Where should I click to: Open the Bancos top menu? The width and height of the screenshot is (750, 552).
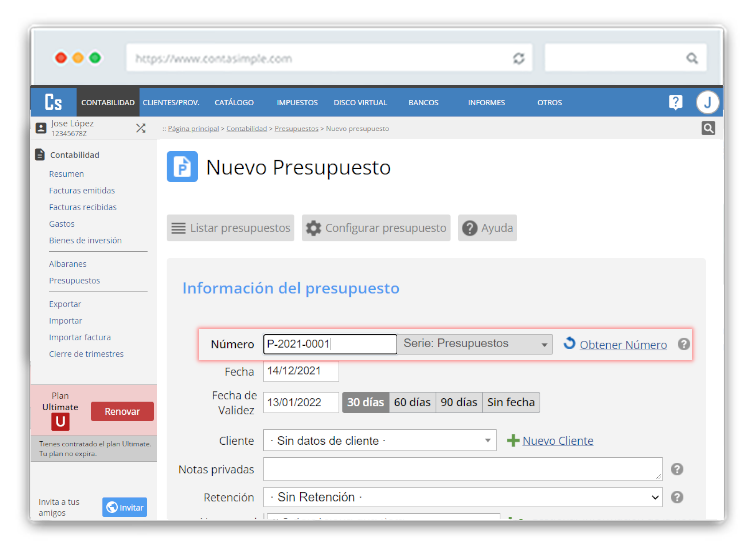point(423,102)
